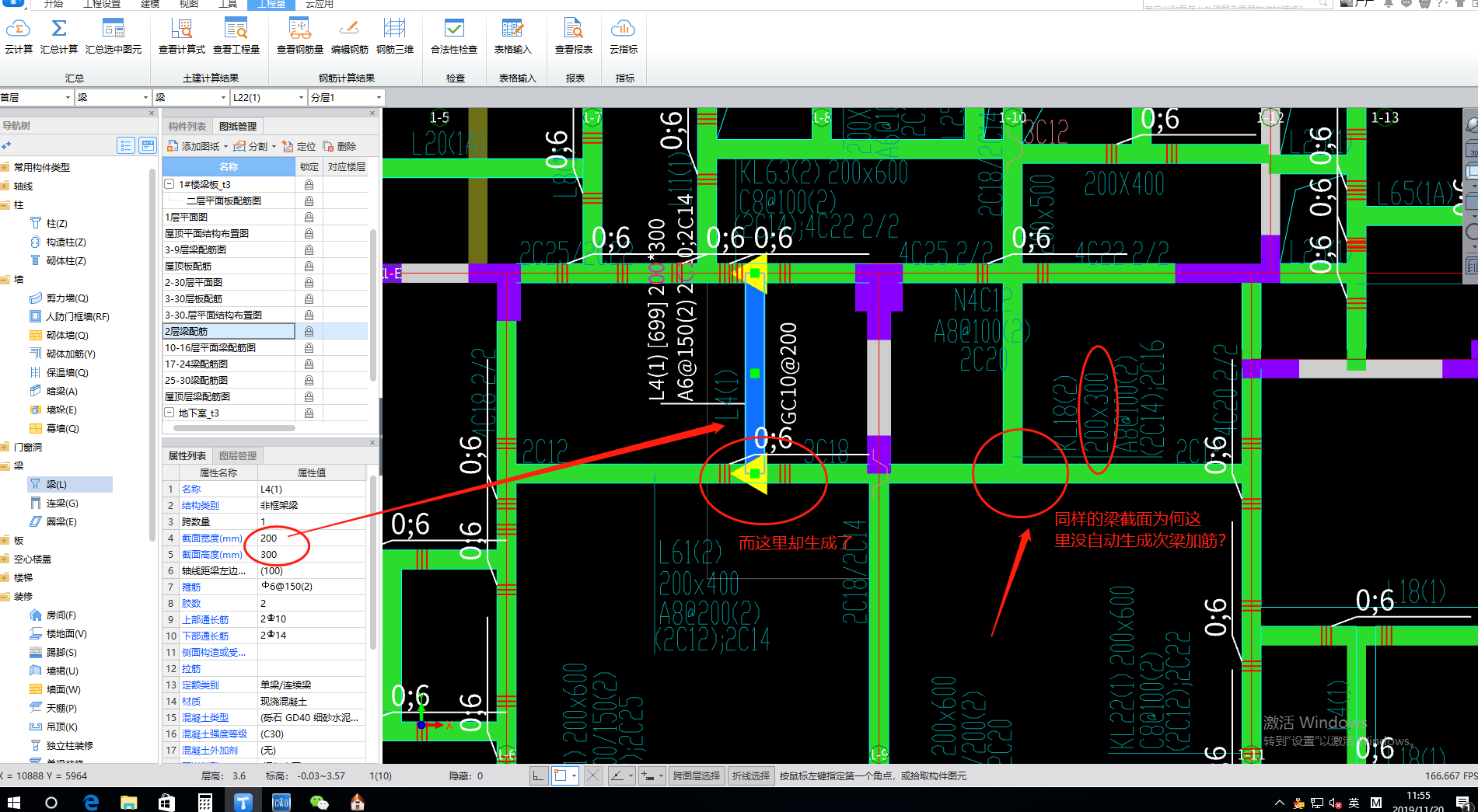This screenshot has height=812, width=1478.
Task: Click 汇总选中图元 tool
Action: click(114, 37)
